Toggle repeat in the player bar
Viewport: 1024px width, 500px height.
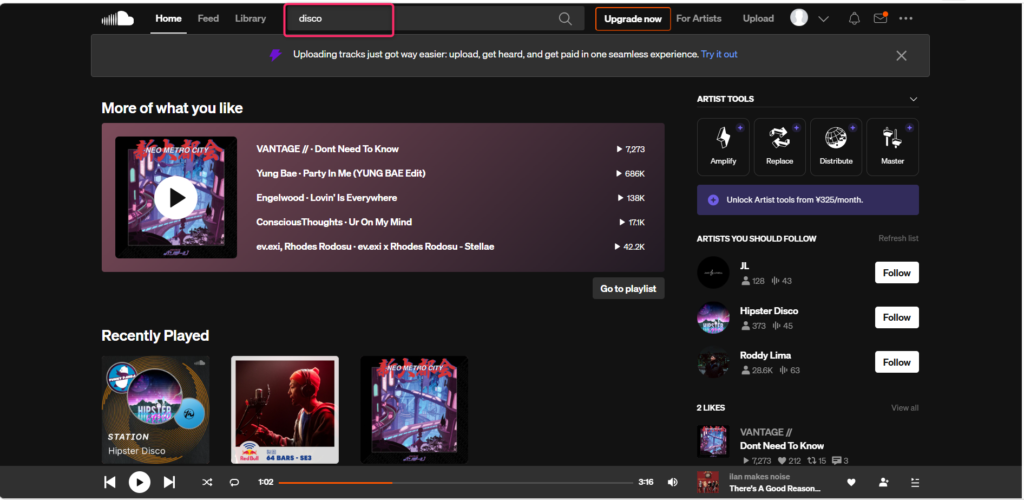[235, 482]
